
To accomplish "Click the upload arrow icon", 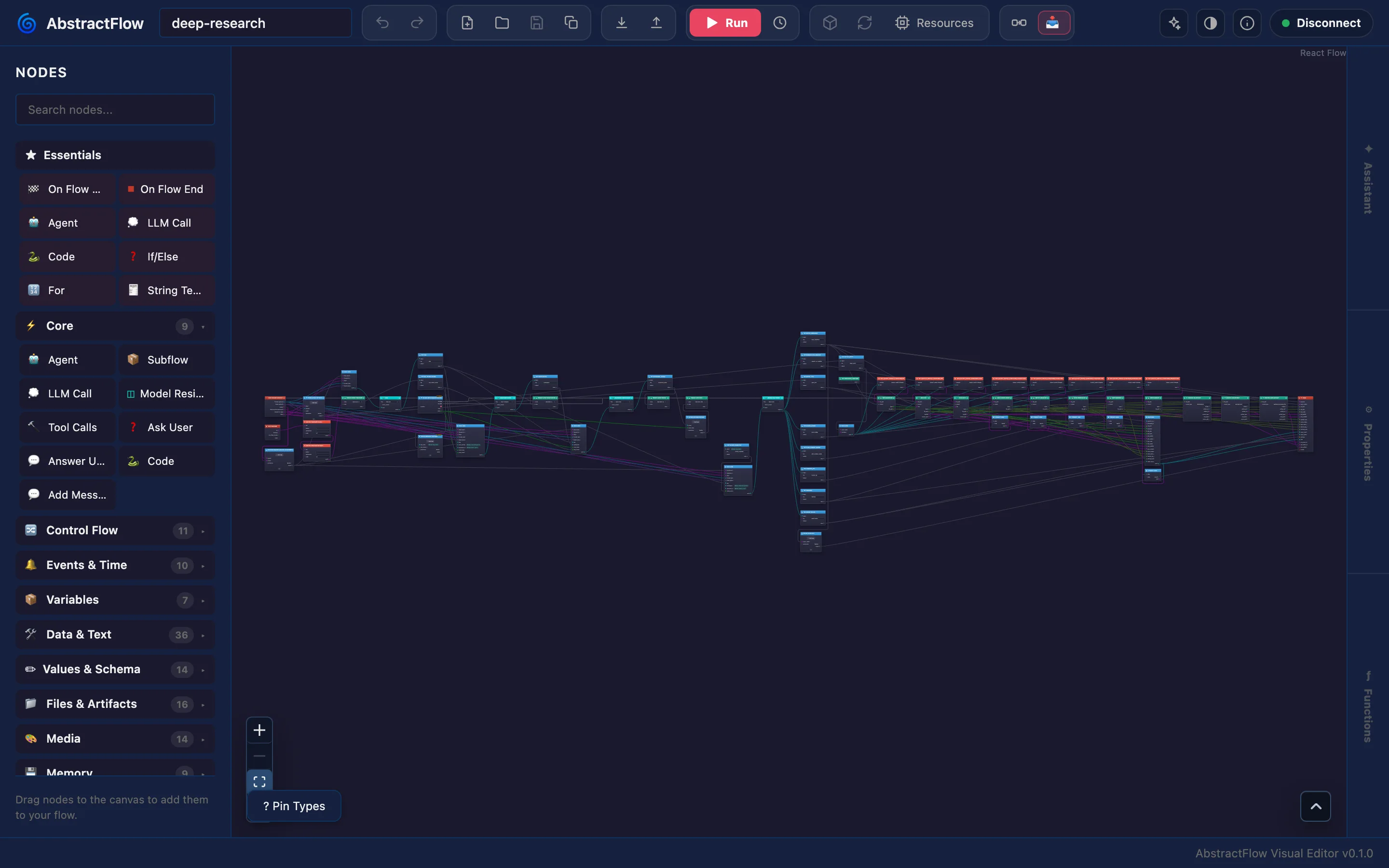I will 656,23.
